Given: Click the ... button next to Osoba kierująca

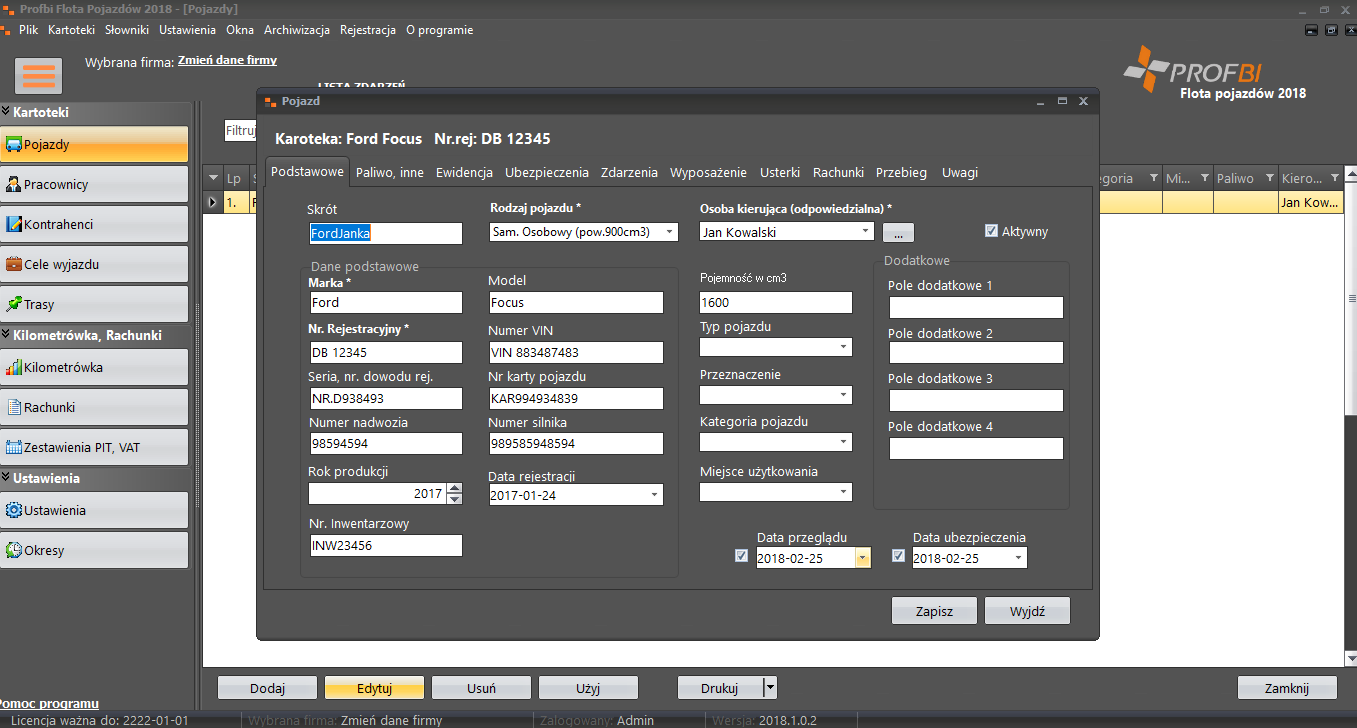Looking at the screenshot, I should click(x=898, y=232).
